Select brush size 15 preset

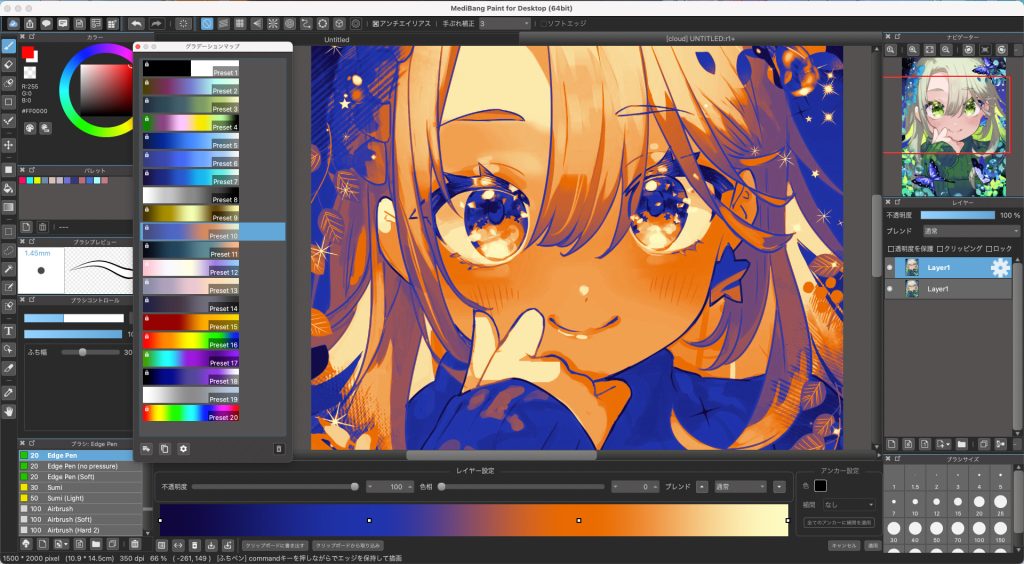click(957, 504)
